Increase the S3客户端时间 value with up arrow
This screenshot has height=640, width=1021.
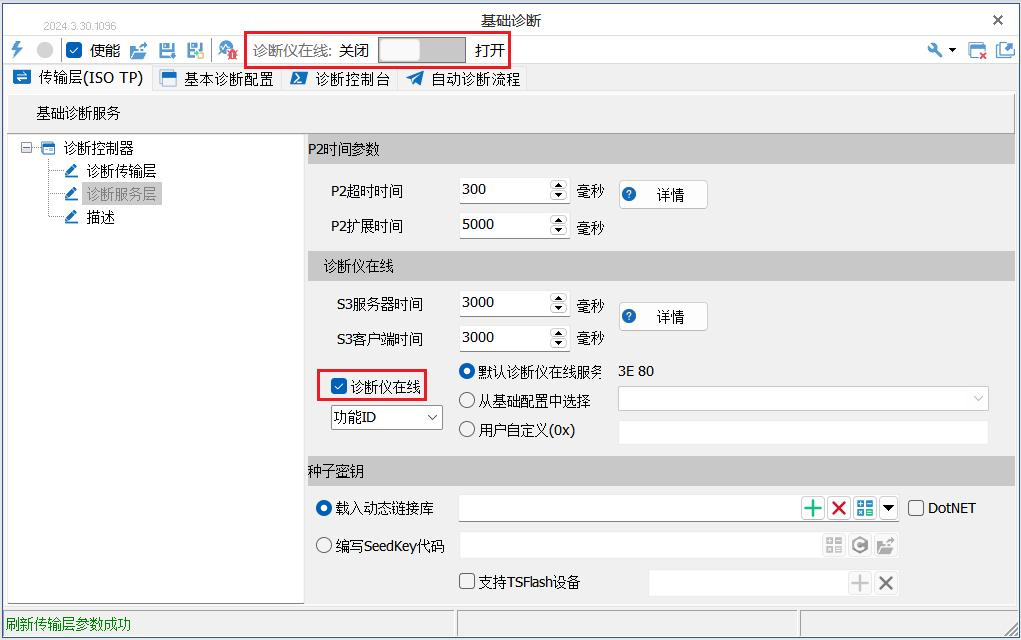(x=558, y=333)
